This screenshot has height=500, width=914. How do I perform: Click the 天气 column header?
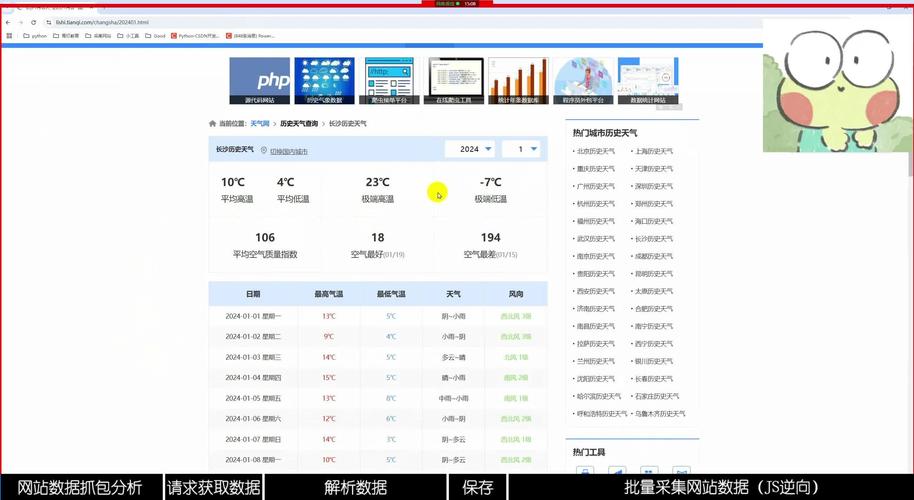[x=454, y=294]
